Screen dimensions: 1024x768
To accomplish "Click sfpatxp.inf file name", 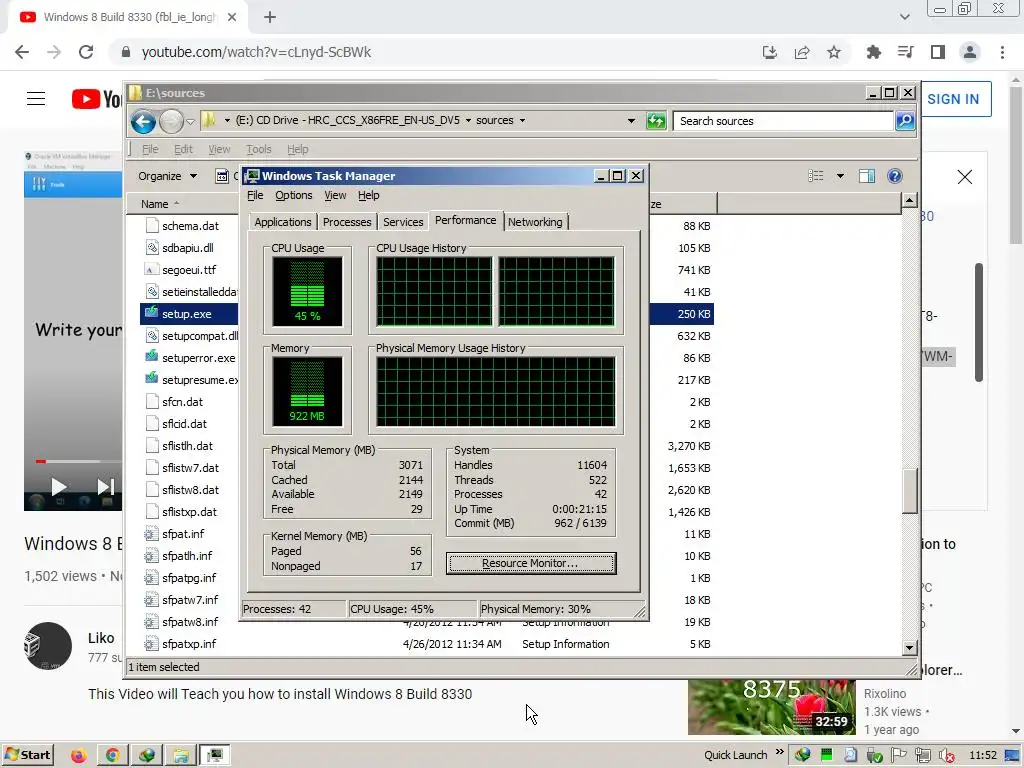I will click(189, 644).
